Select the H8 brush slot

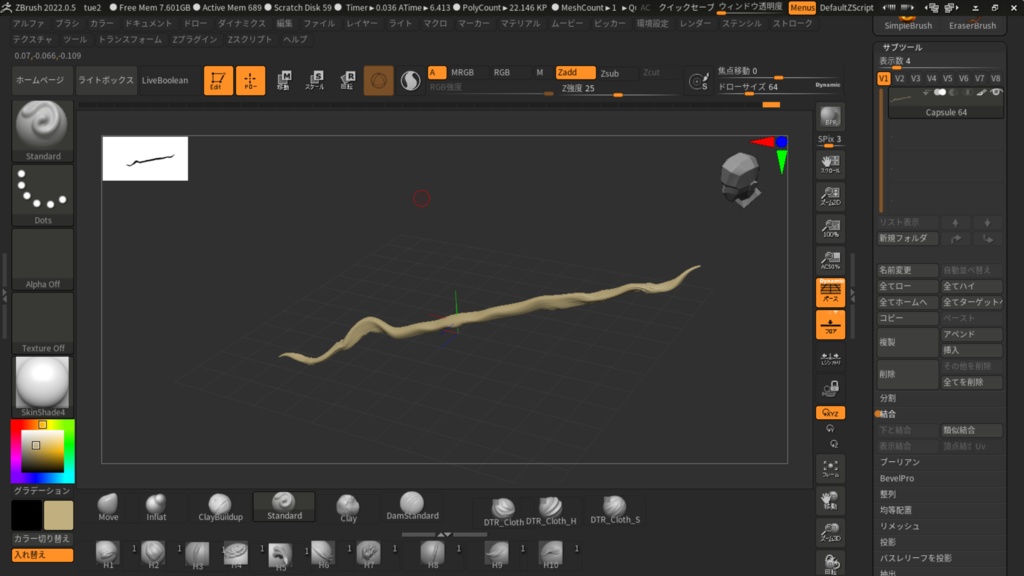coord(432,554)
